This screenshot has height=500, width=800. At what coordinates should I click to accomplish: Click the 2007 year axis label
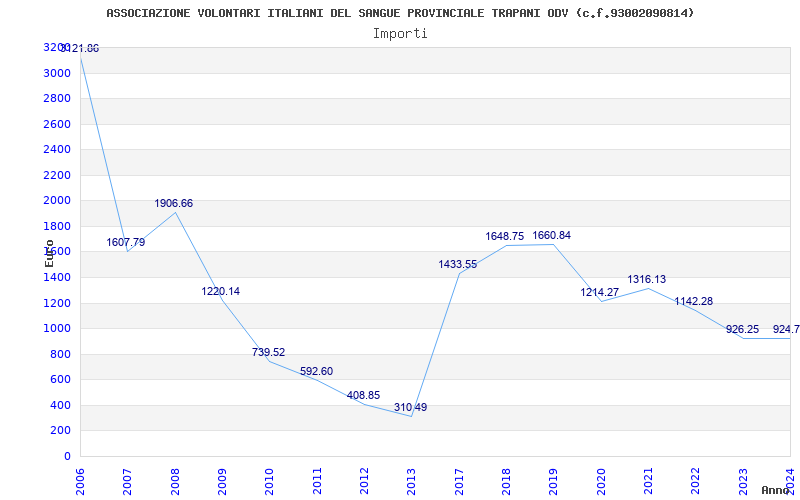128,481
